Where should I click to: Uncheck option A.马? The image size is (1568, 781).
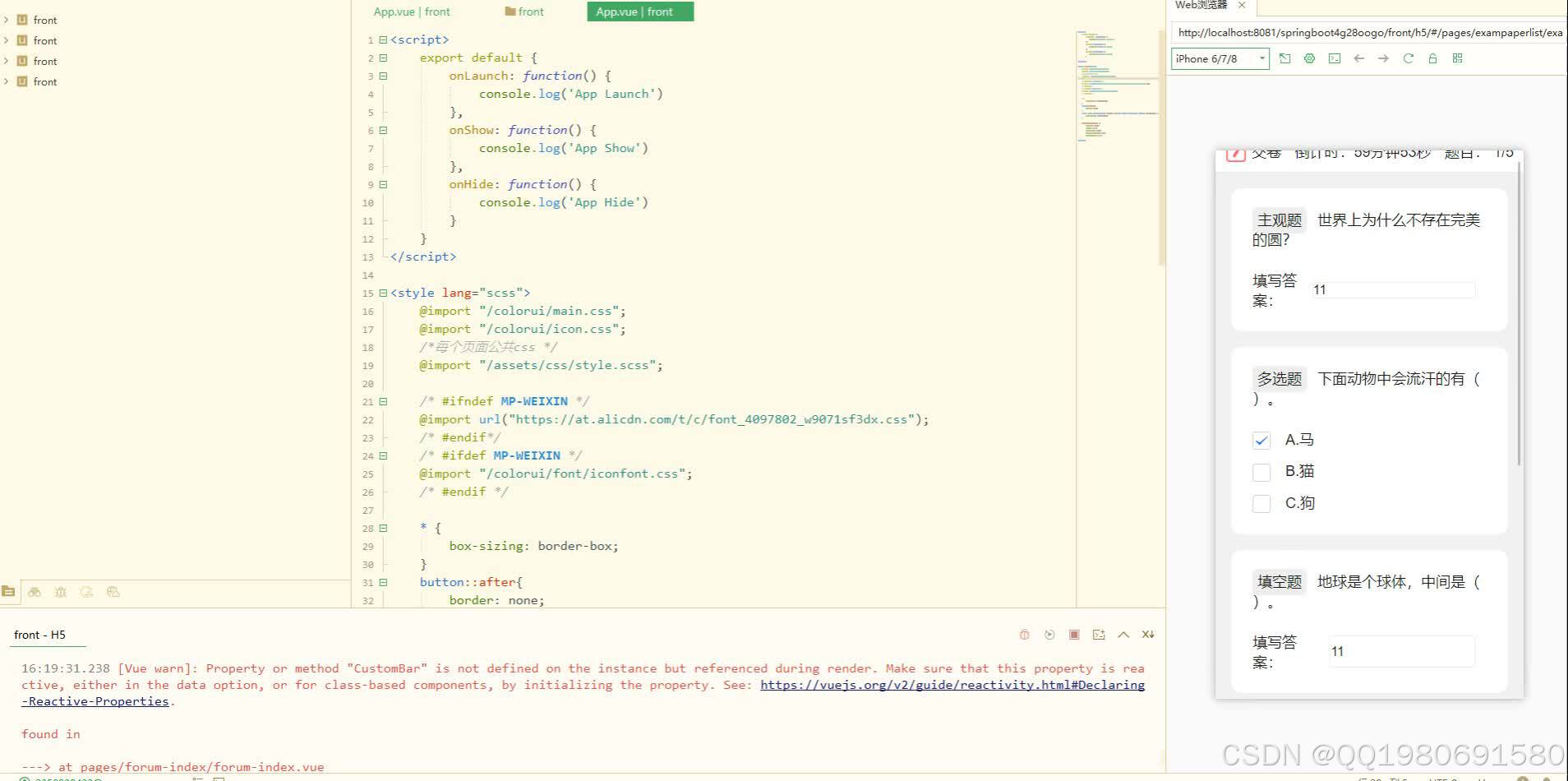click(x=1261, y=441)
